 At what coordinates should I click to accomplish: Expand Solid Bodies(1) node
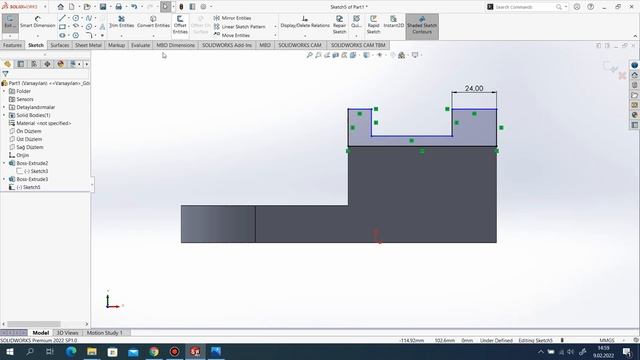click(x=4, y=115)
